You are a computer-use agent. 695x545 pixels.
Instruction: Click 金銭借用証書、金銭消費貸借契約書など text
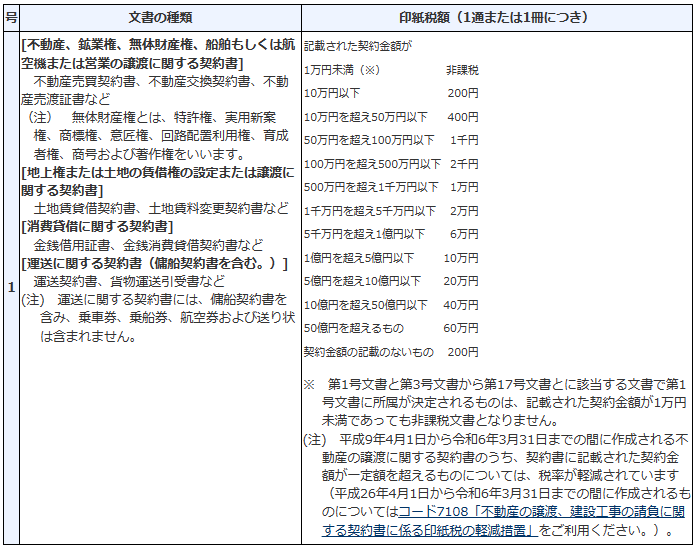(149, 245)
